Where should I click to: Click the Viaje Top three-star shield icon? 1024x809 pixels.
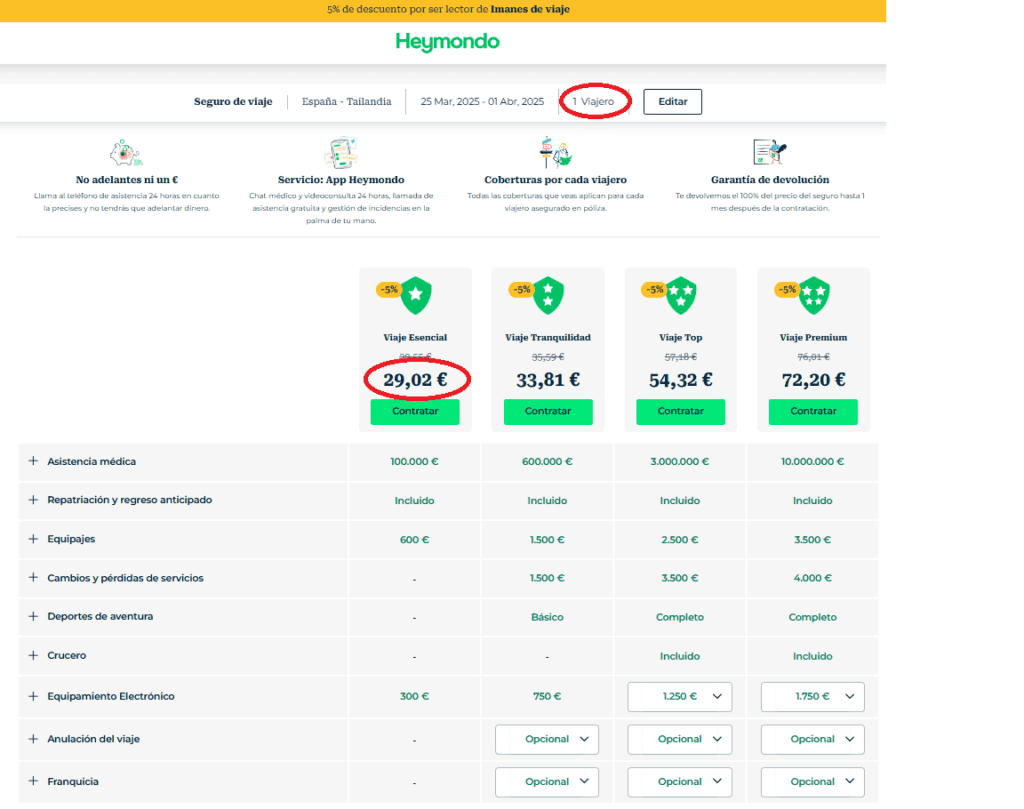(681, 295)
